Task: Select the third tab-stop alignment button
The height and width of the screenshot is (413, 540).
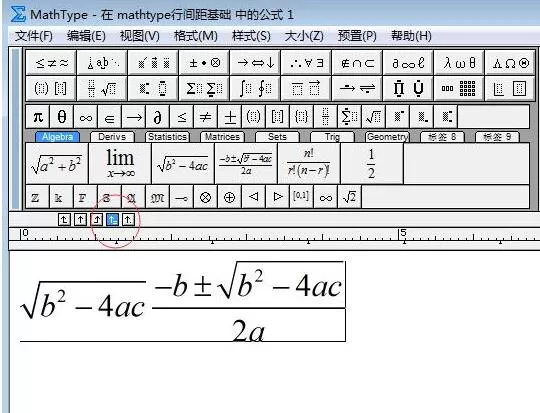Action: (x=96, y=219)
